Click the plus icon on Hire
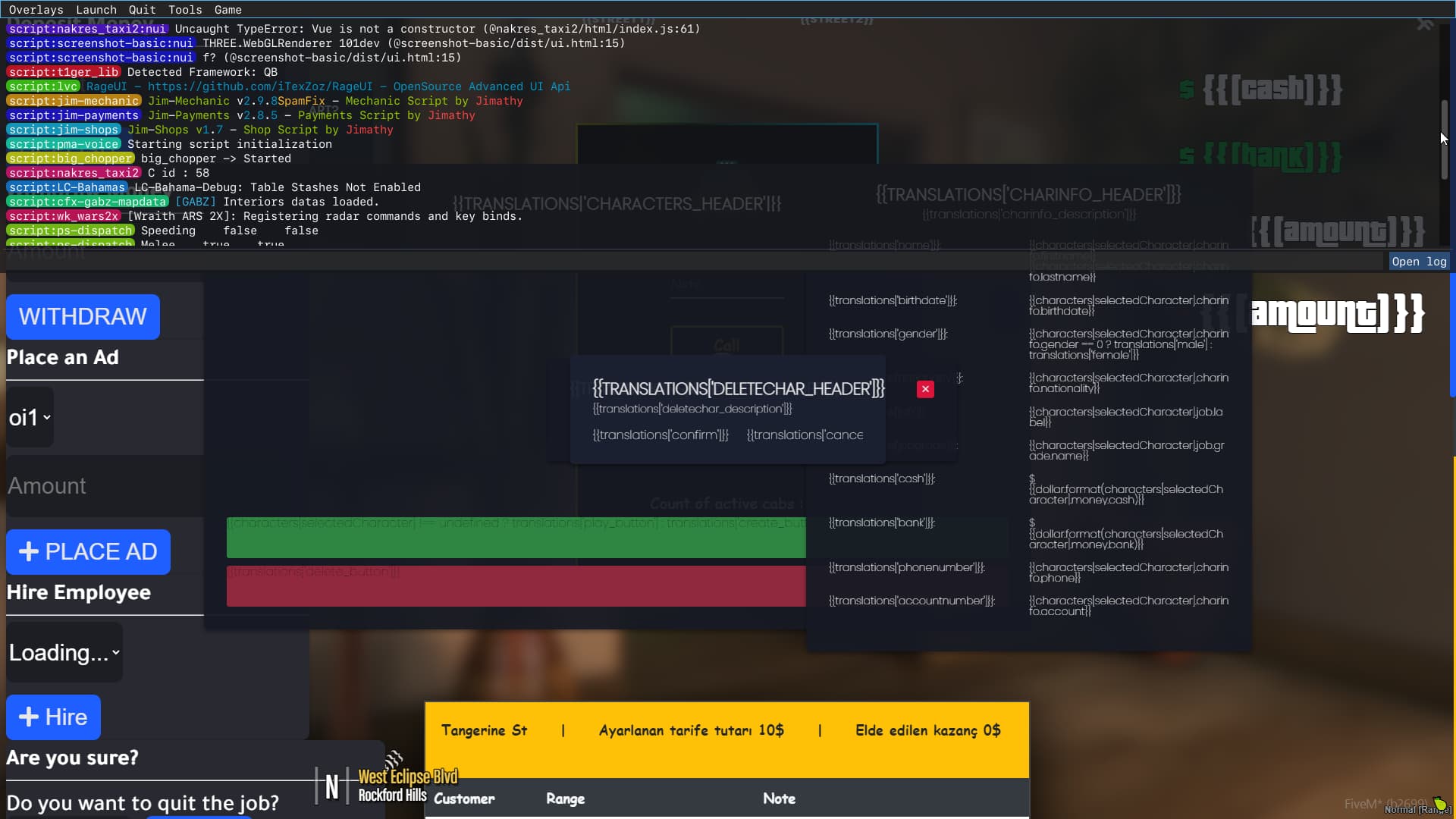Screen dimensions: 1456x819 pyautogui.click(x=29, y=717)
